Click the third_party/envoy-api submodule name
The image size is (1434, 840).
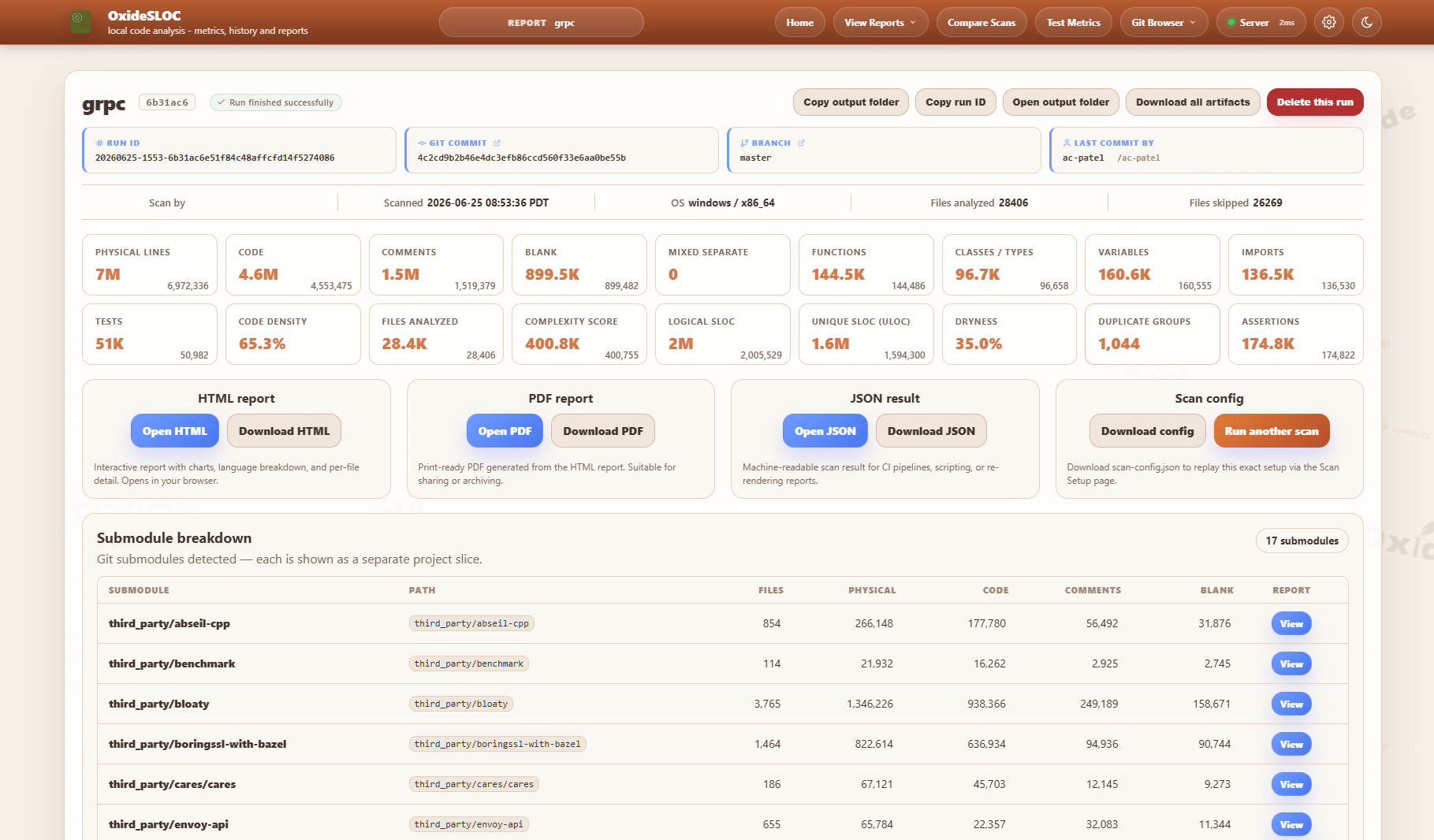[169, 824]
